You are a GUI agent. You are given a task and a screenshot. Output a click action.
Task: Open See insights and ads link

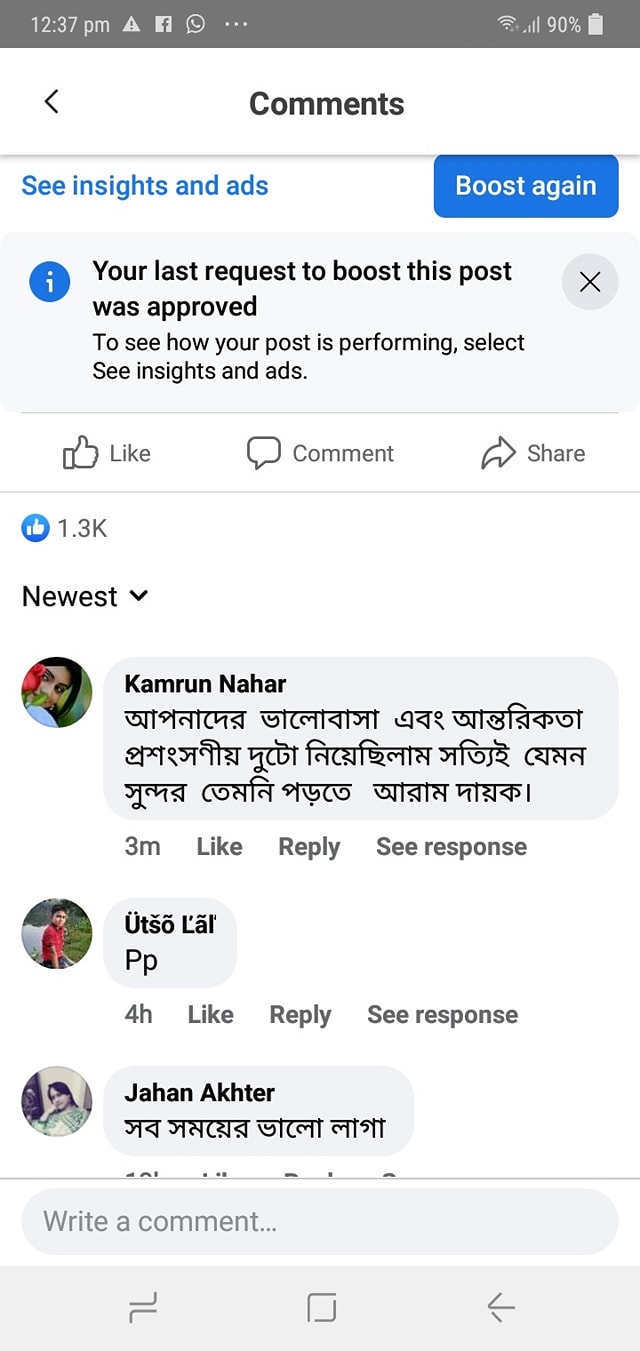(x=145, y=186)
